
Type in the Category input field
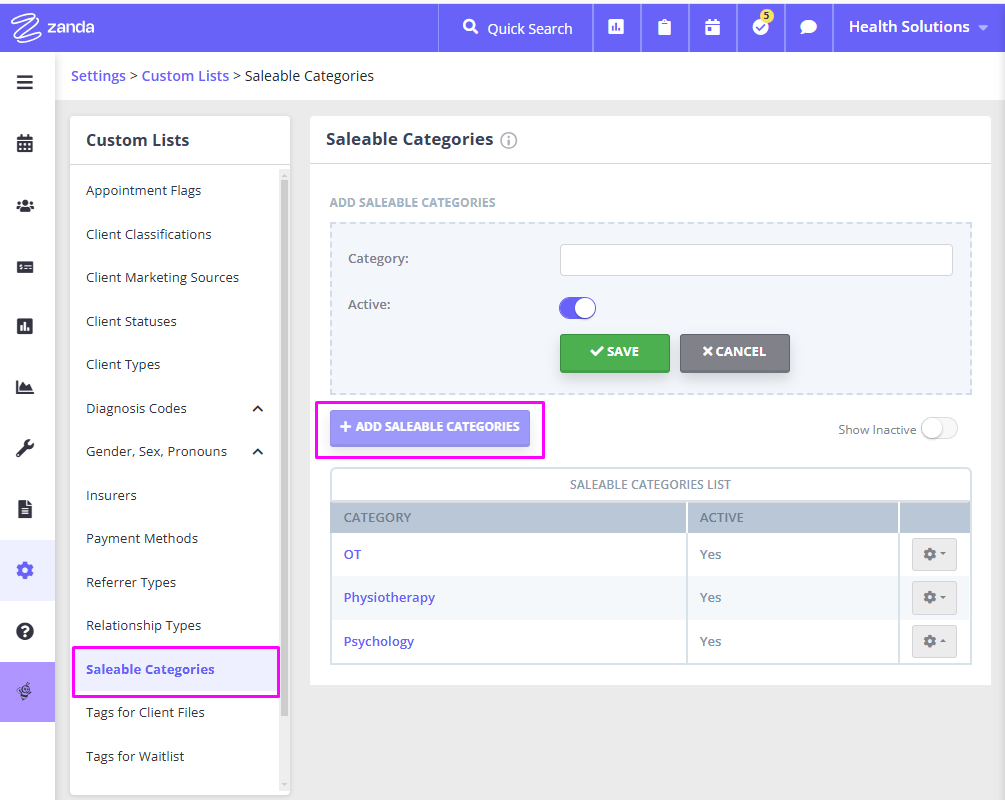755,259
